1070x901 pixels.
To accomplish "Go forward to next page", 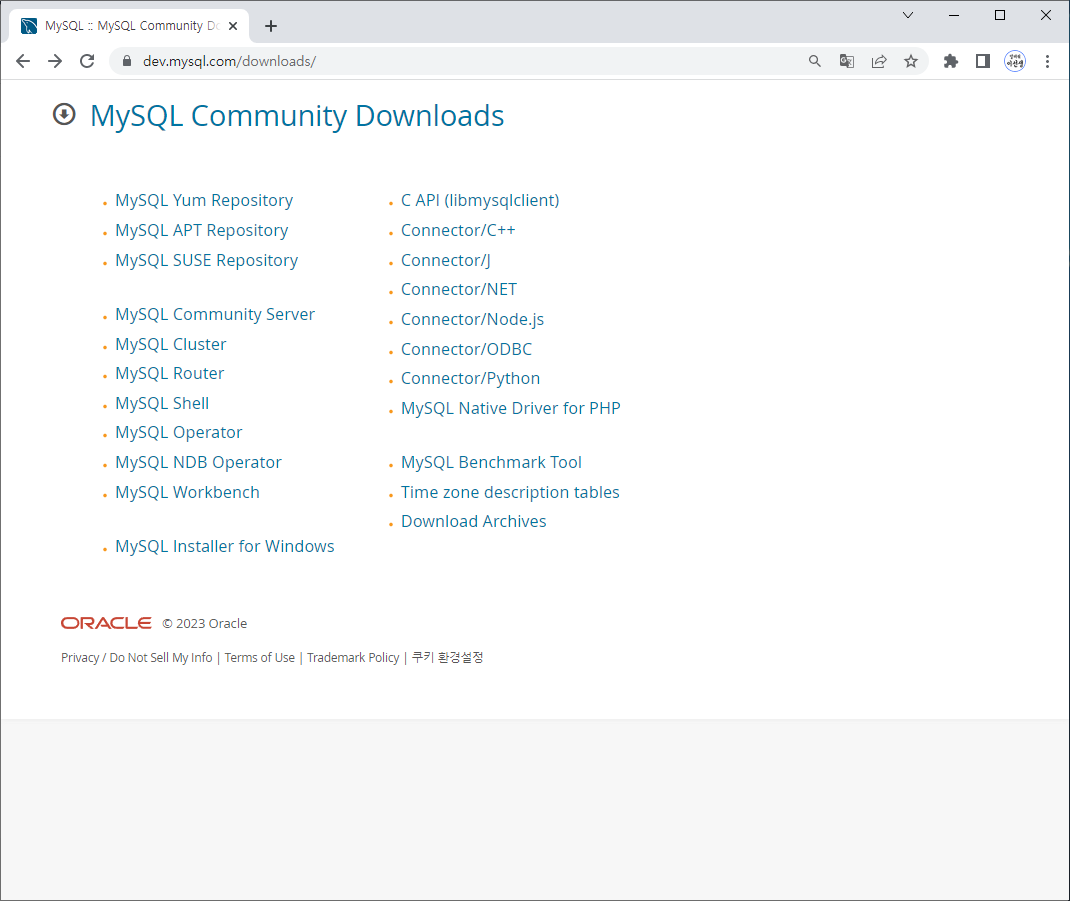I will (55, 61).
